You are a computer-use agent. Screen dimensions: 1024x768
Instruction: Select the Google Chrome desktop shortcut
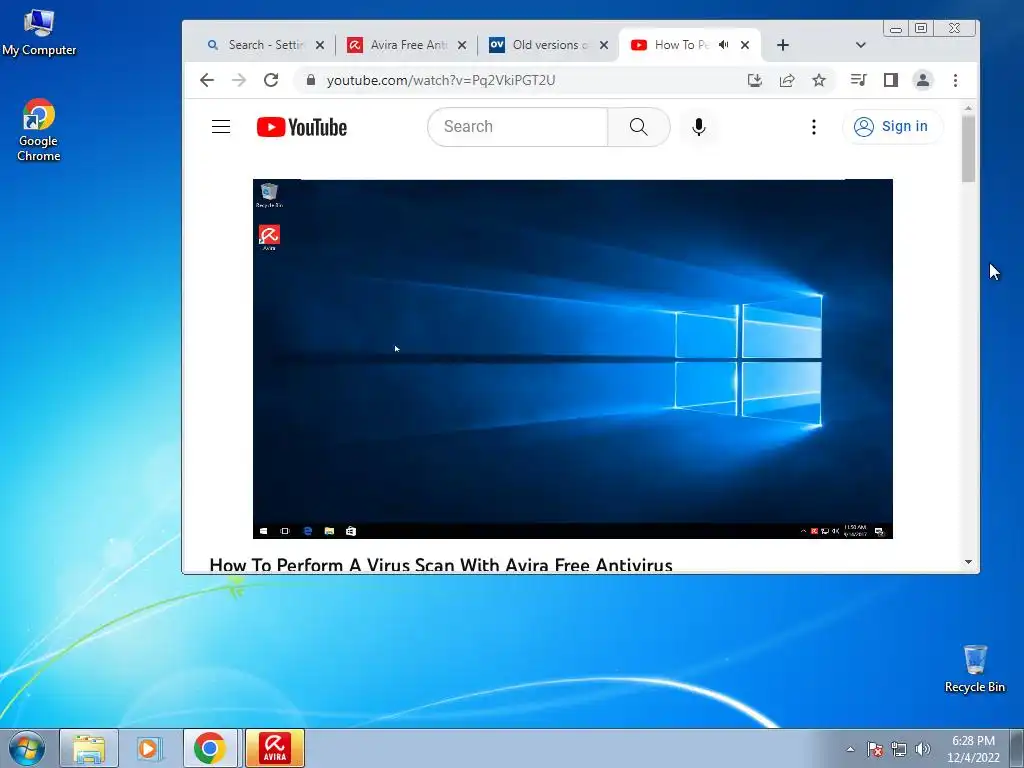pyautogui.click(x=39, y=130)
